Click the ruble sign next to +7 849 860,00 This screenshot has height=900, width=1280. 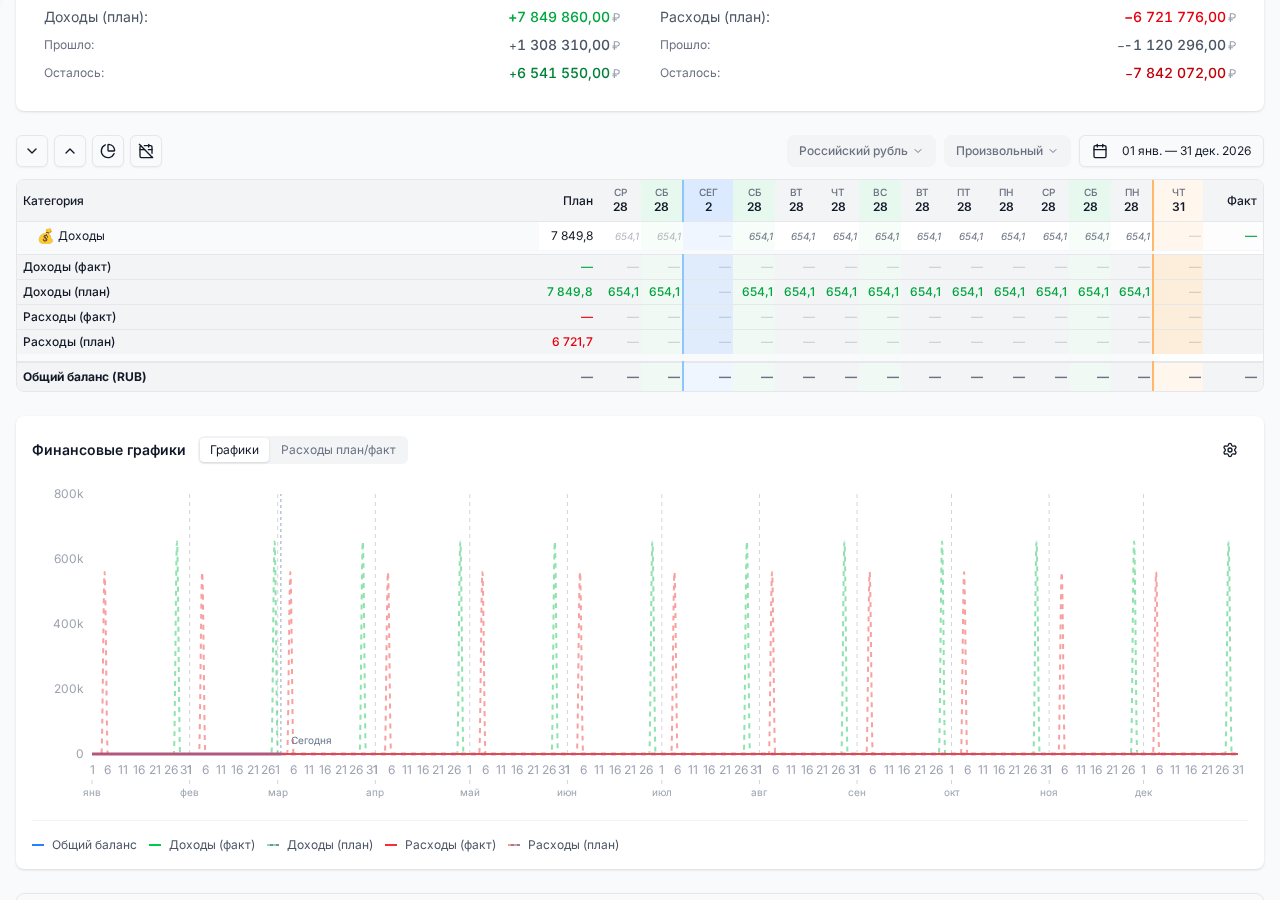616,18
